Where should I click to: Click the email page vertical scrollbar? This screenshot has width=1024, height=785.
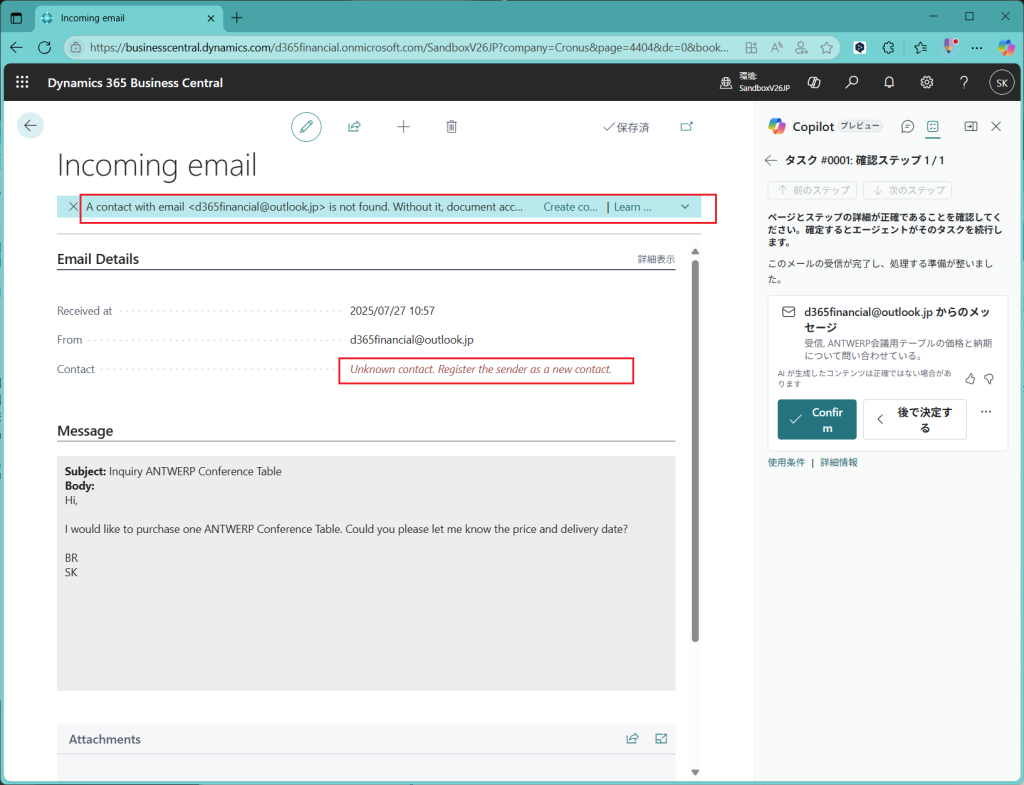tap(695, 451)
